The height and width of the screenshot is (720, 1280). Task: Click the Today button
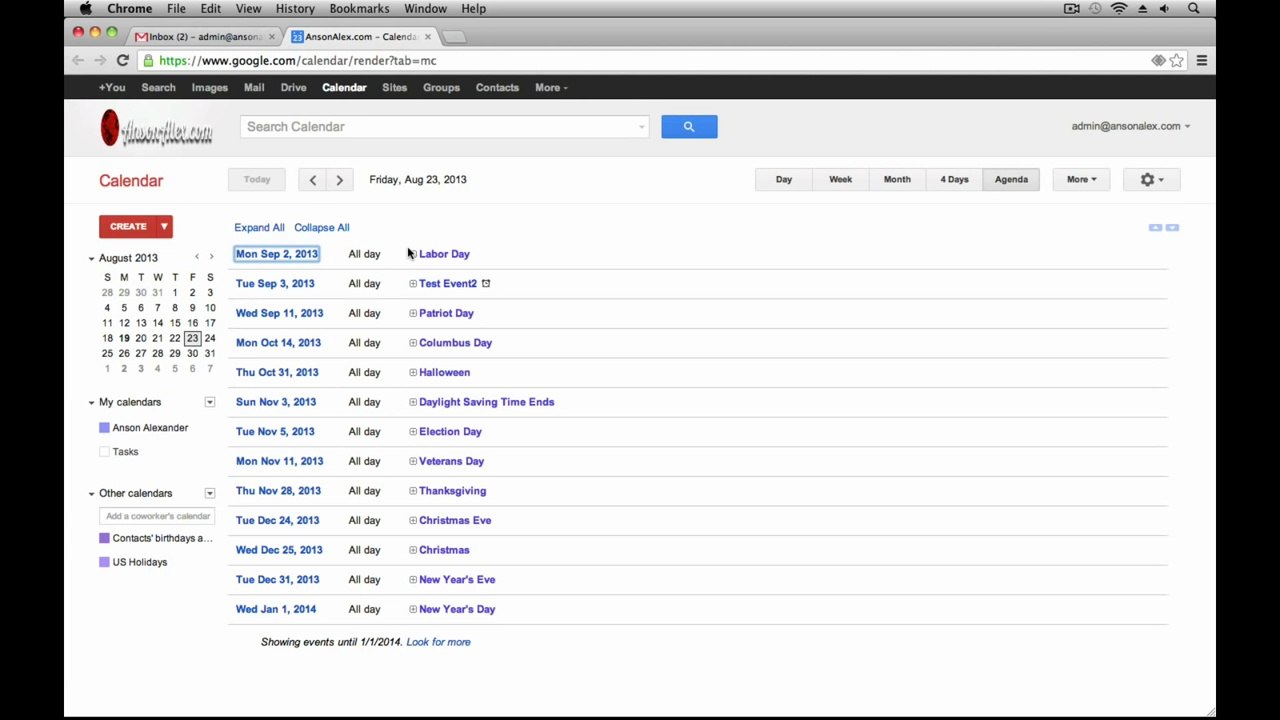pos(257,180)
